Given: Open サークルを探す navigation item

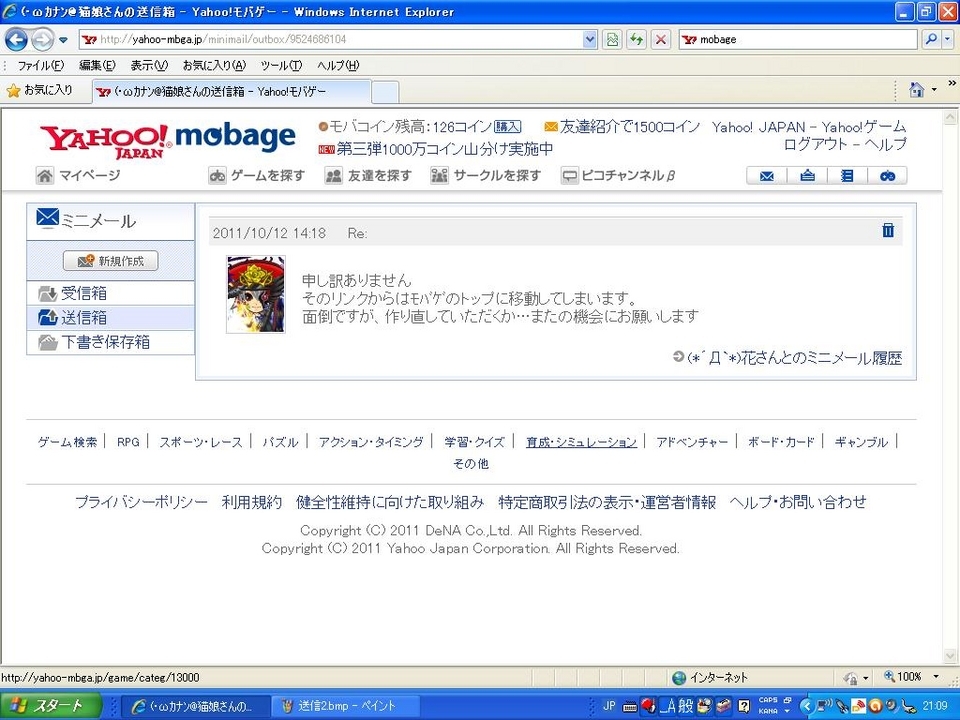Looking at the screenshot, I should point(486,176).
